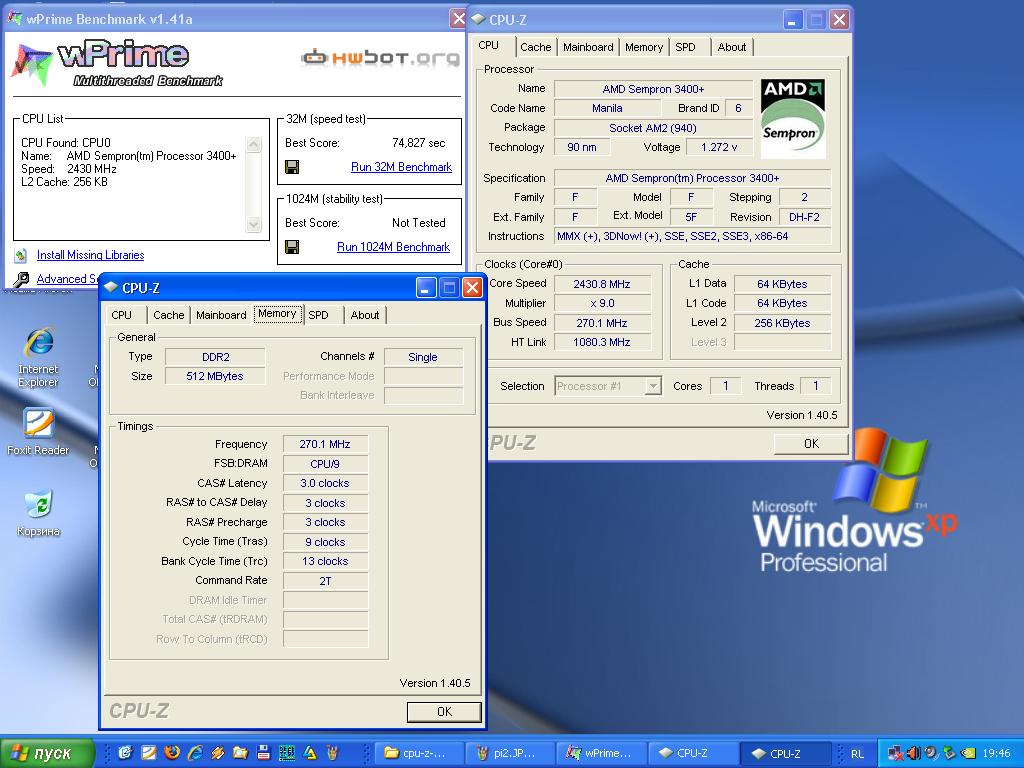Screen dimensions: 1024x768
Task: Click the green chip quick launch icon
Action: click(x=287, y=752)
